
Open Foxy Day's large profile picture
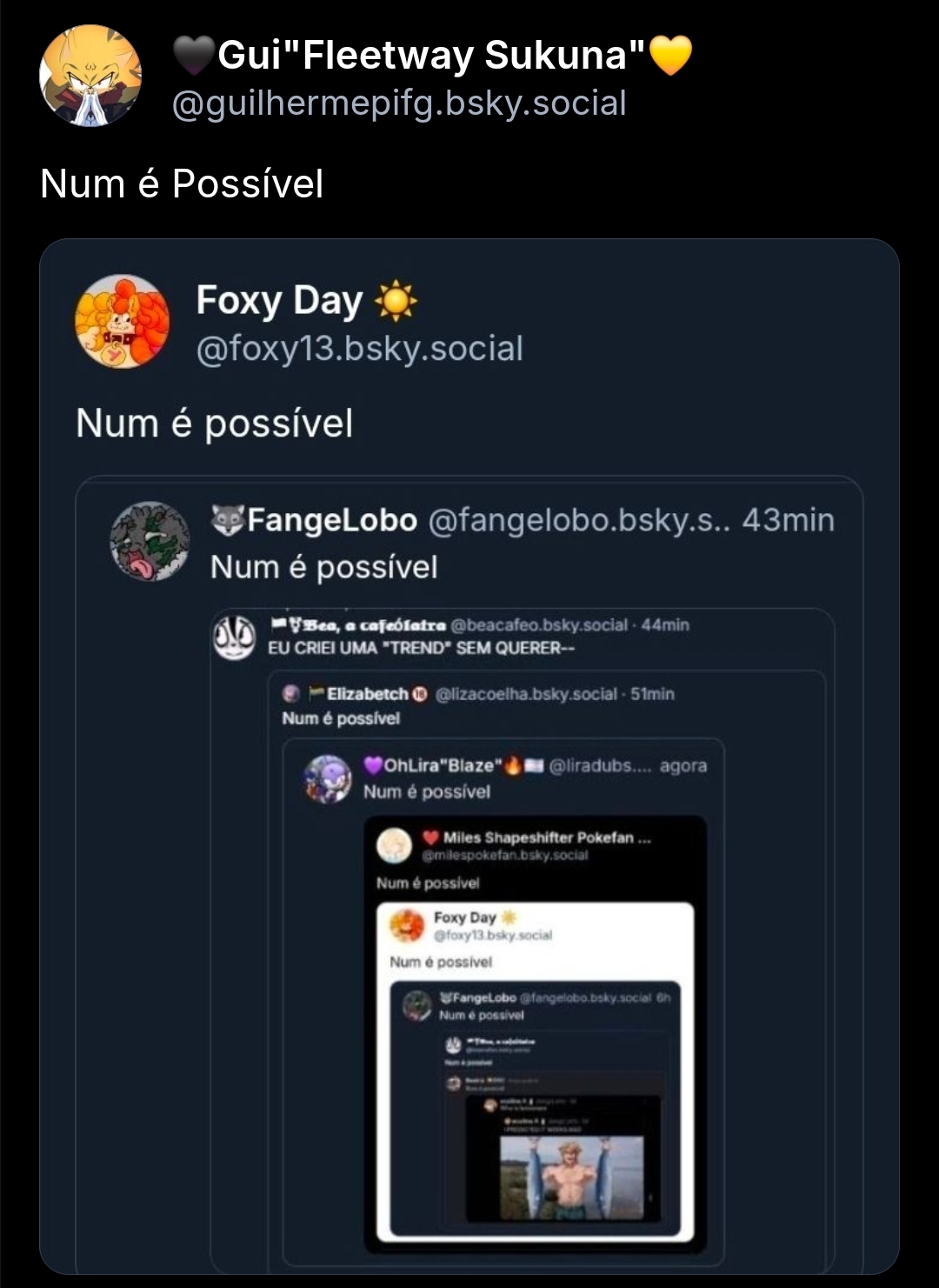123,322
